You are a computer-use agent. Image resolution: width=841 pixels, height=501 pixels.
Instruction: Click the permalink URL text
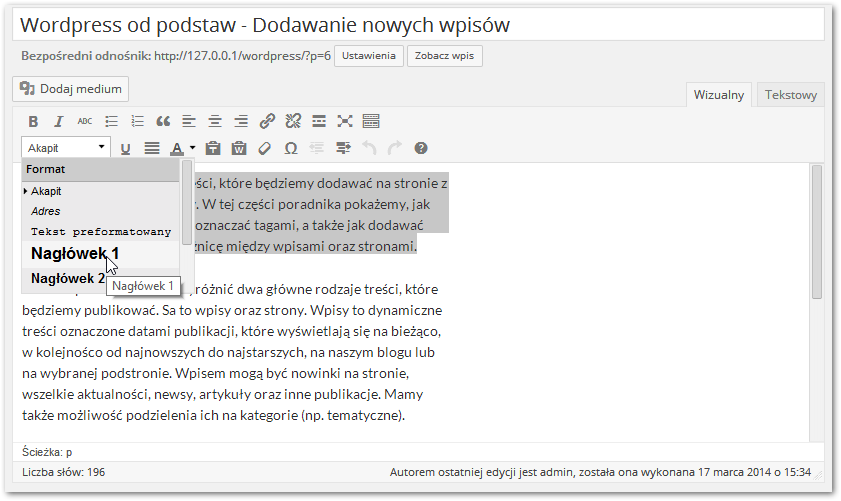pyautogui.click(x=242, y=56)
